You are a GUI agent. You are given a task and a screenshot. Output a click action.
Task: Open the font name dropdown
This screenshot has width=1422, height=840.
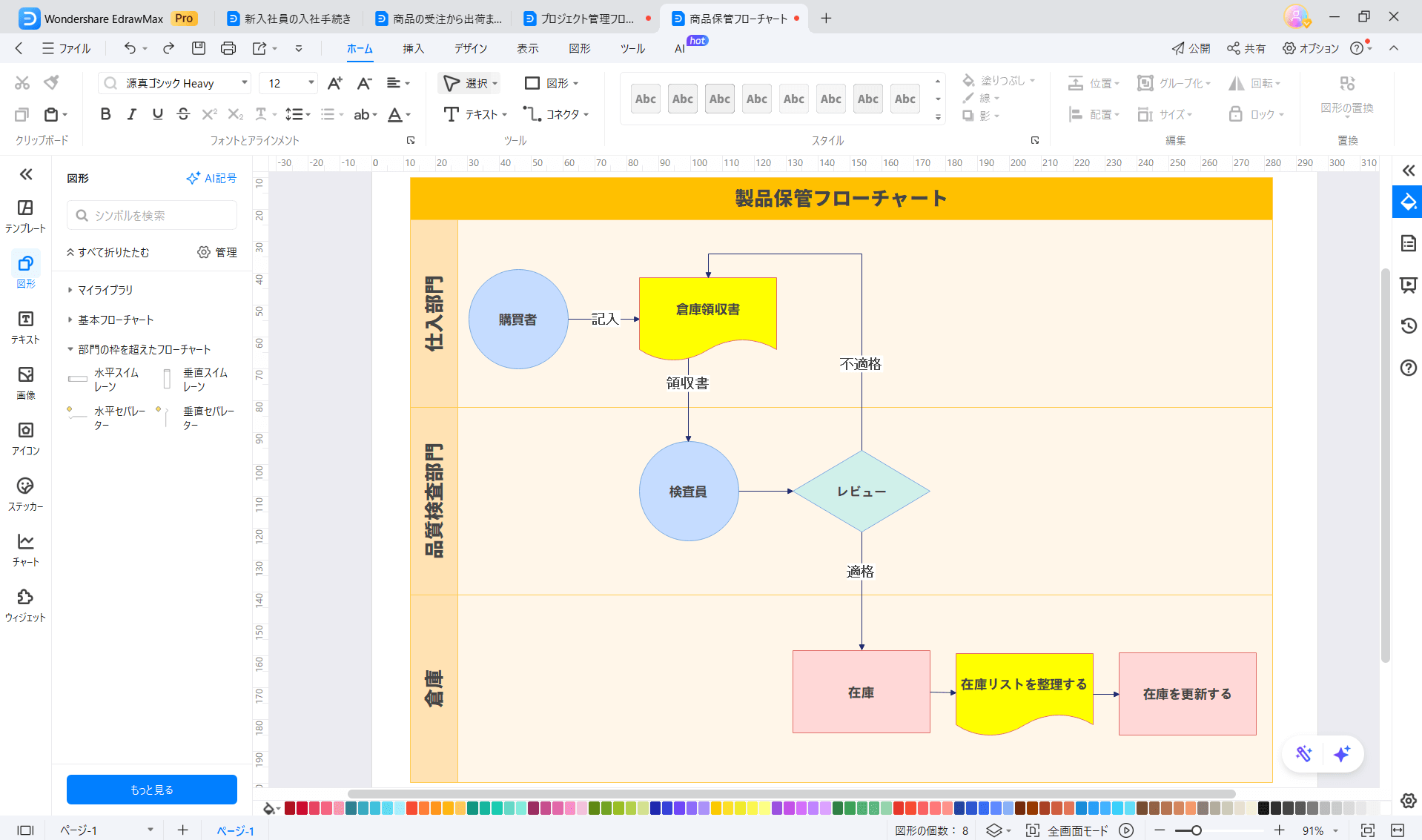click(x=244, y=83)
